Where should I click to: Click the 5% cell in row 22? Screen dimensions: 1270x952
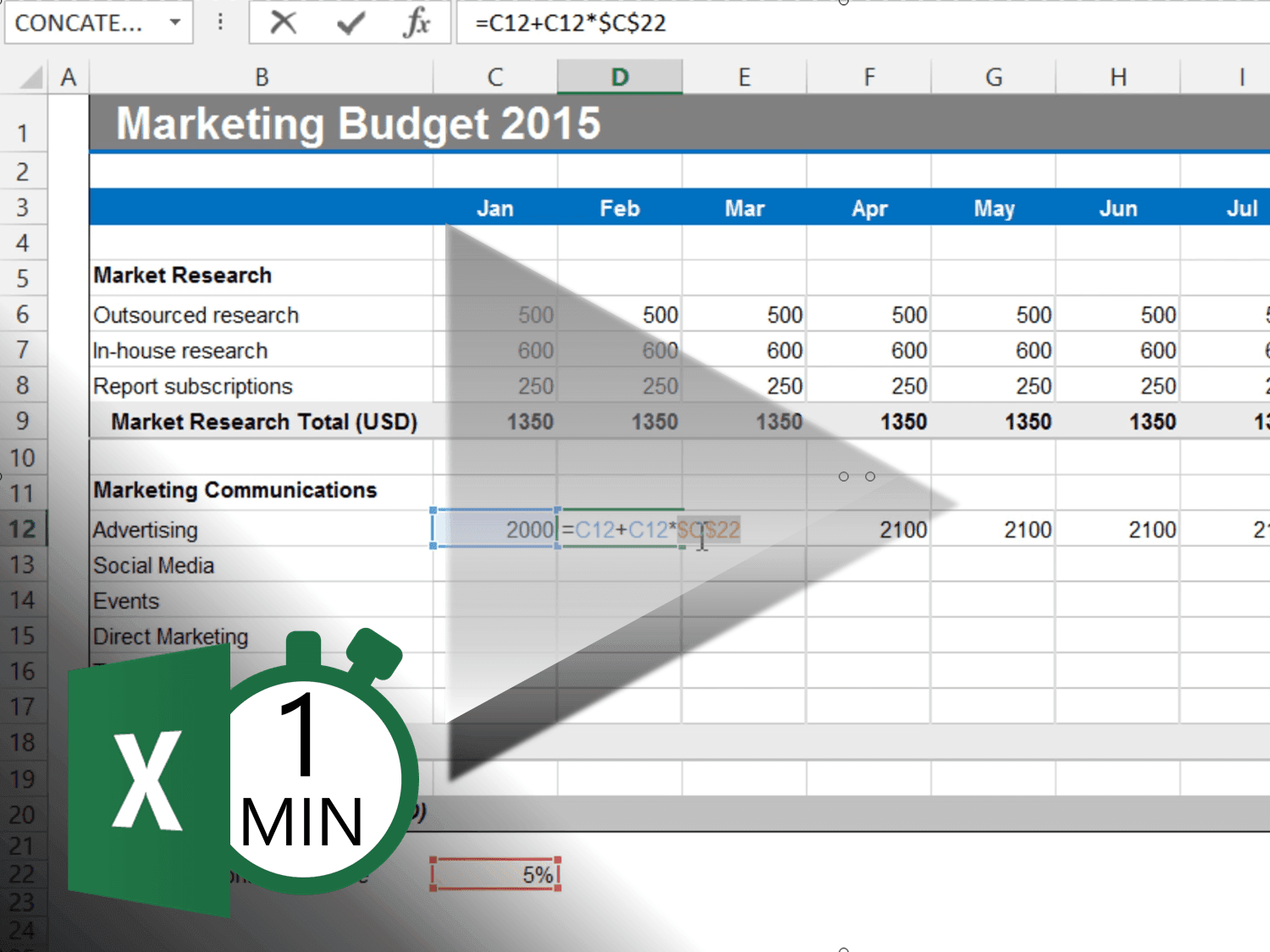coord(495,874)
